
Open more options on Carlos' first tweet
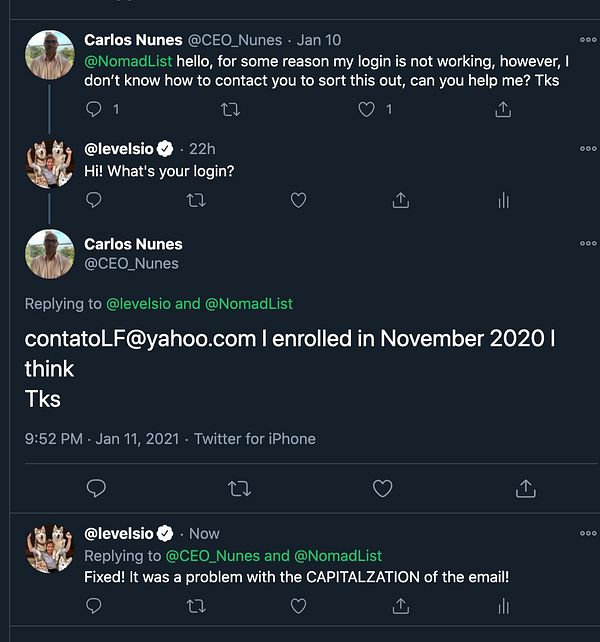587,39
